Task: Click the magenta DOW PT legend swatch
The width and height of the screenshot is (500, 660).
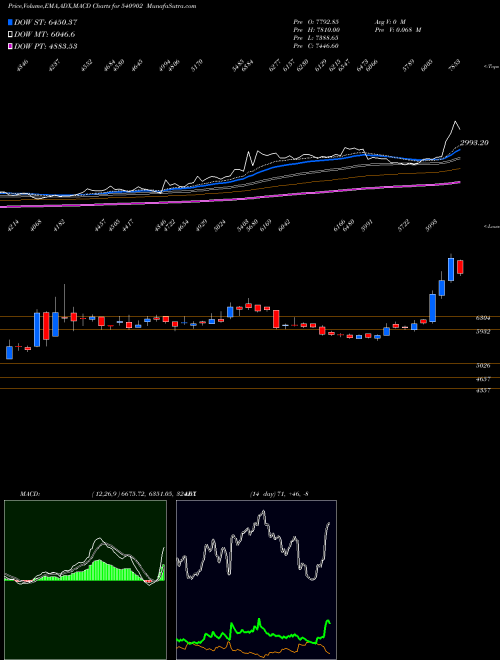Action: tap(11, 46)
